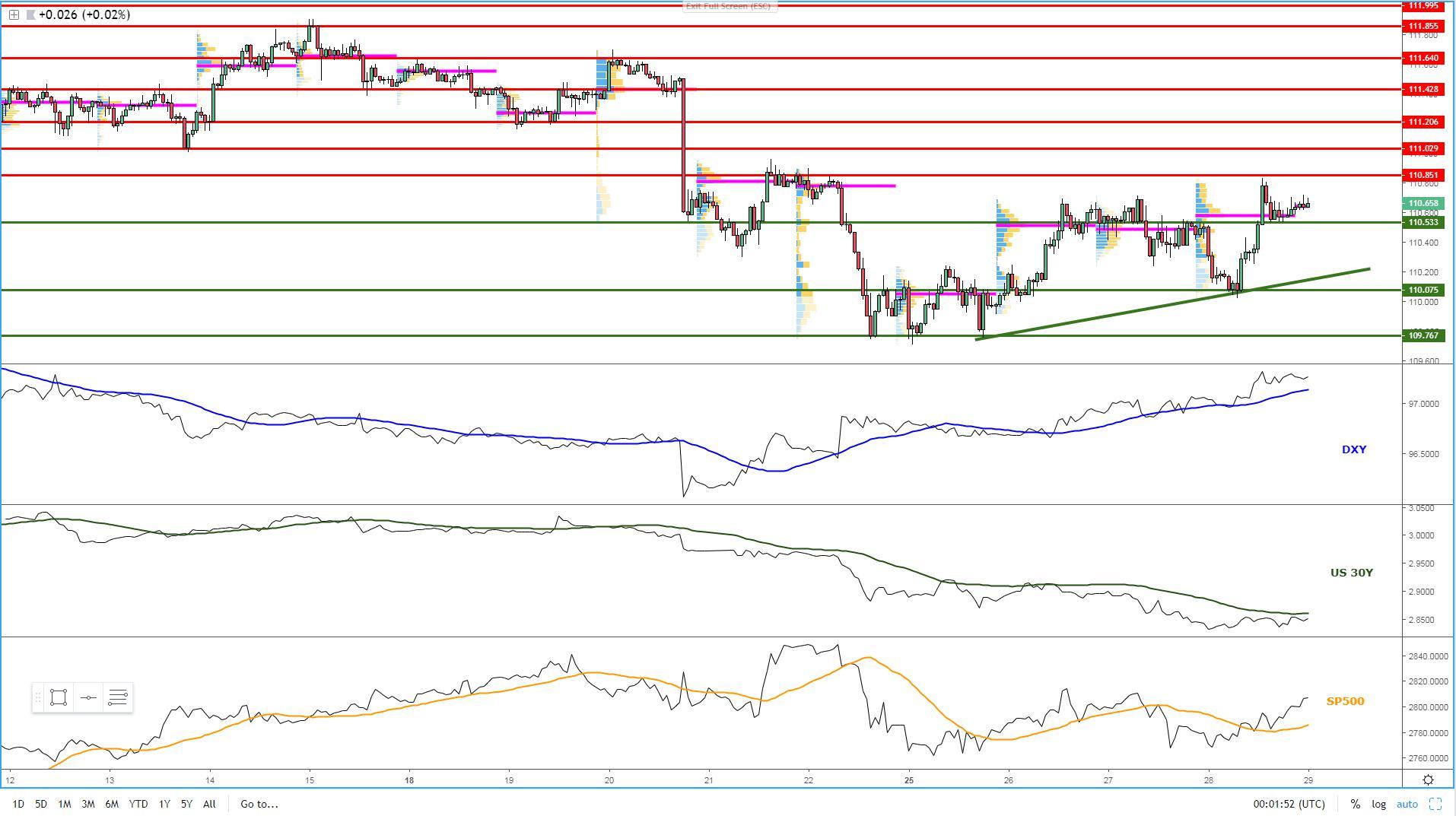Set the range to 5Y
1456x816 pixels.
(186, 804)
